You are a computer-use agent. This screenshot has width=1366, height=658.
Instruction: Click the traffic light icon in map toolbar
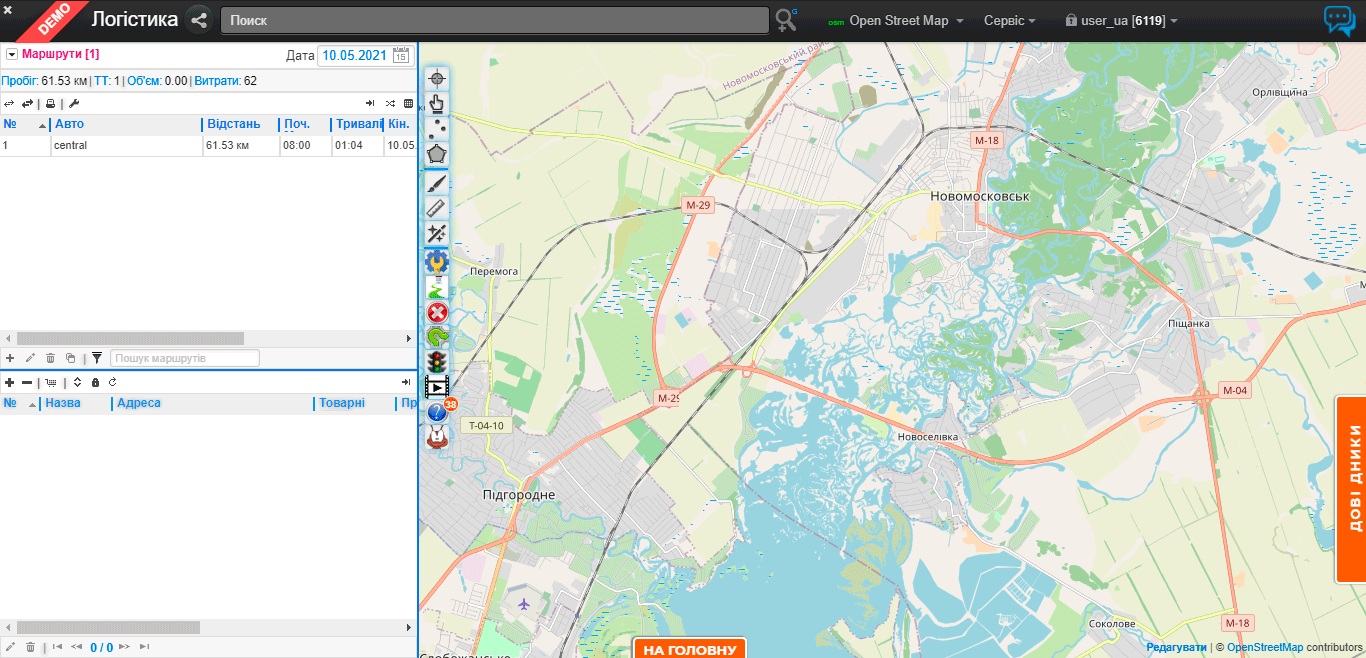(x=437, y=362)
